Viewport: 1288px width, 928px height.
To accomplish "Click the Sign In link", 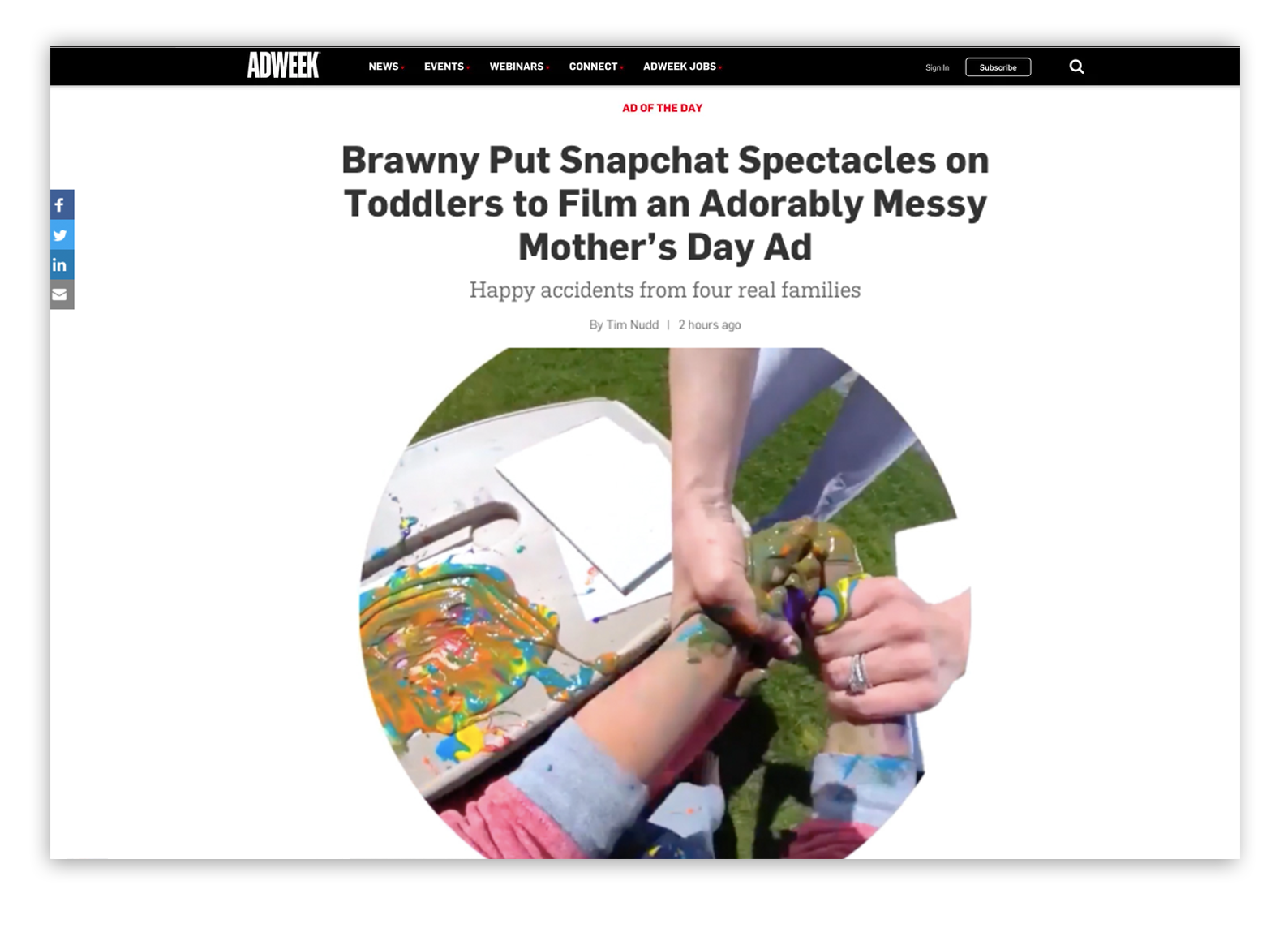I will coord(937,67).
